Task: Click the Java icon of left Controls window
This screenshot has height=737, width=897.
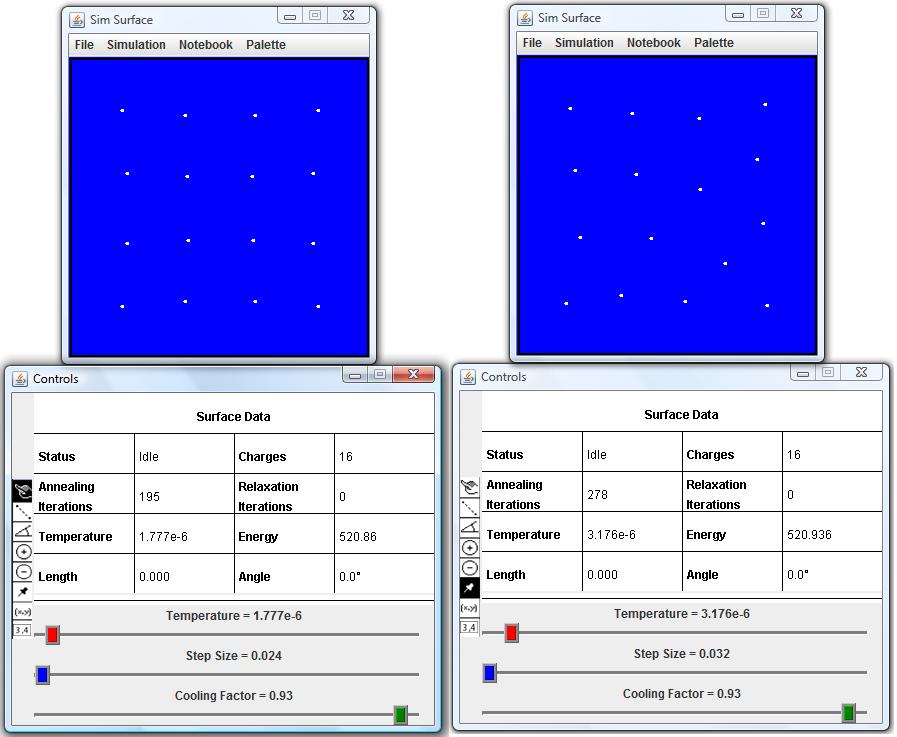Action: coord(20,379)
